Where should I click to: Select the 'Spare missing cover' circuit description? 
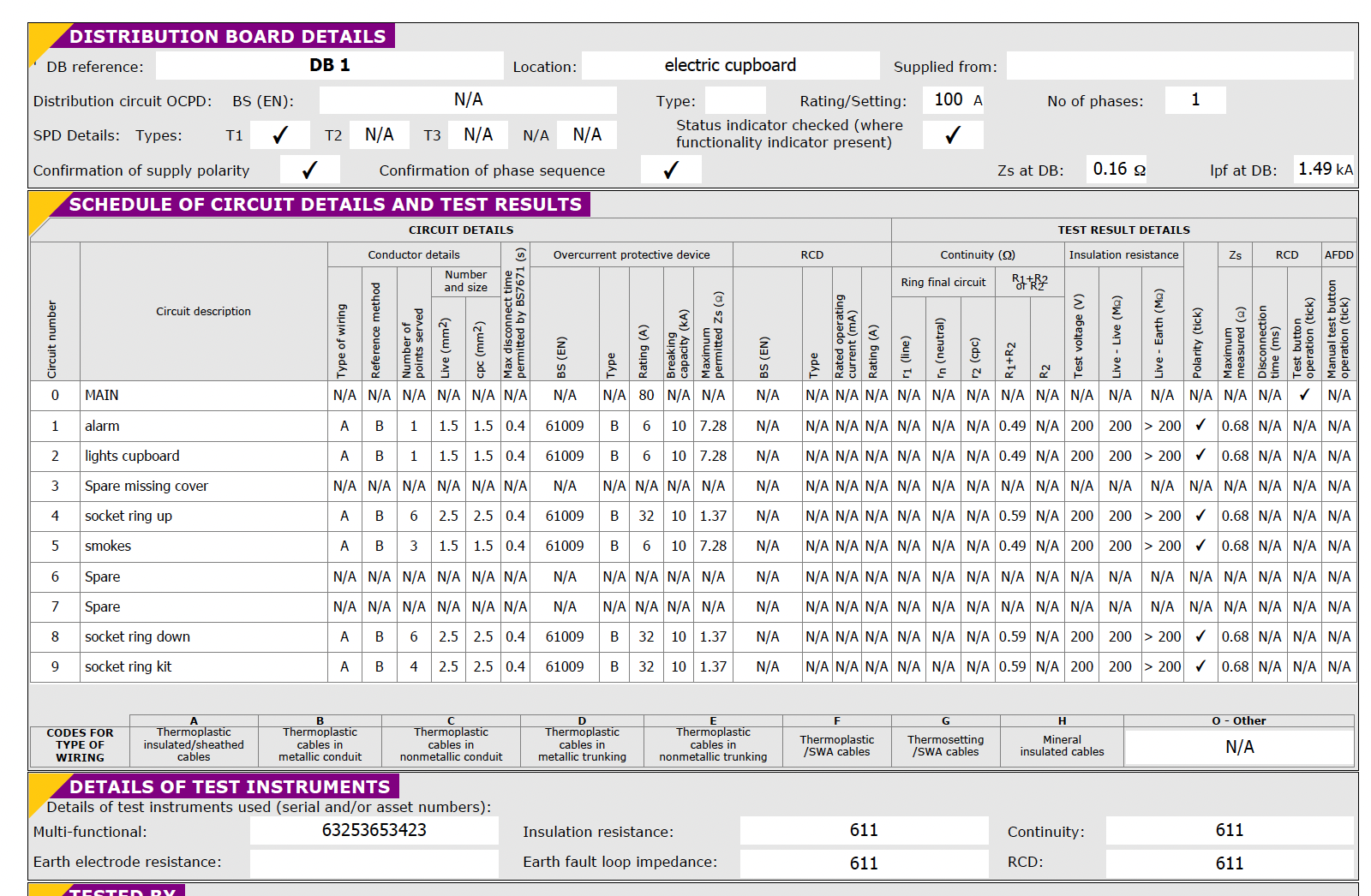click(204, 486)
